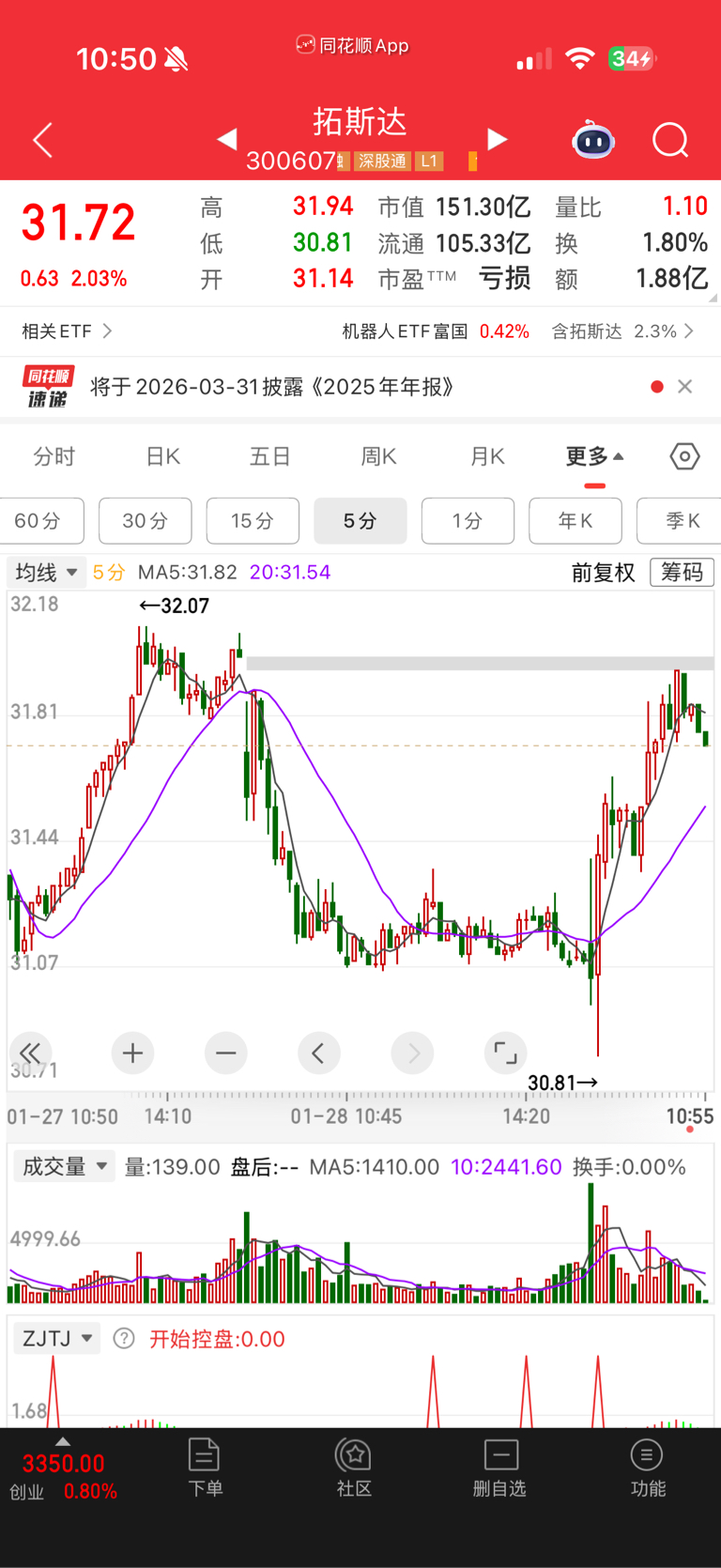The width and height of the screenshot is (721, 1568).
Task: Open the ZJTJ indicator dropdown
Action: tap(57, 1338)
